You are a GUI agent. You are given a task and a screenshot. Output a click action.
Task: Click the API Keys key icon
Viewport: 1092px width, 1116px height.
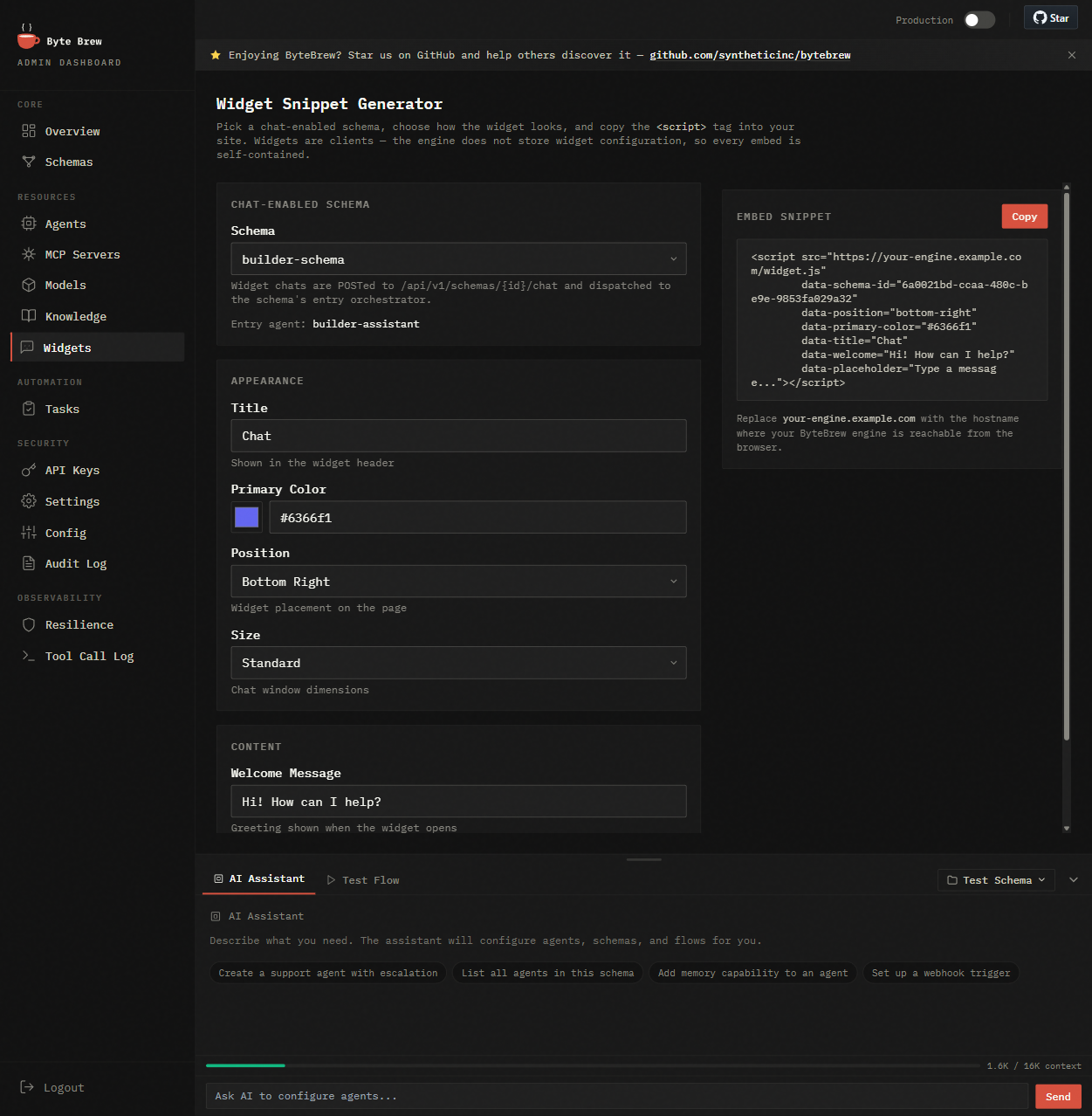click(x=29, y=470)
